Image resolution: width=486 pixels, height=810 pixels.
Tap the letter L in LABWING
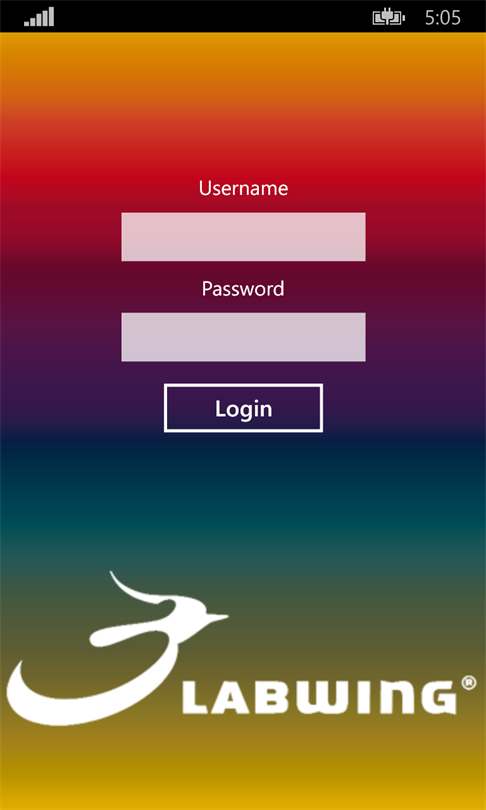[x=194, y=697]
